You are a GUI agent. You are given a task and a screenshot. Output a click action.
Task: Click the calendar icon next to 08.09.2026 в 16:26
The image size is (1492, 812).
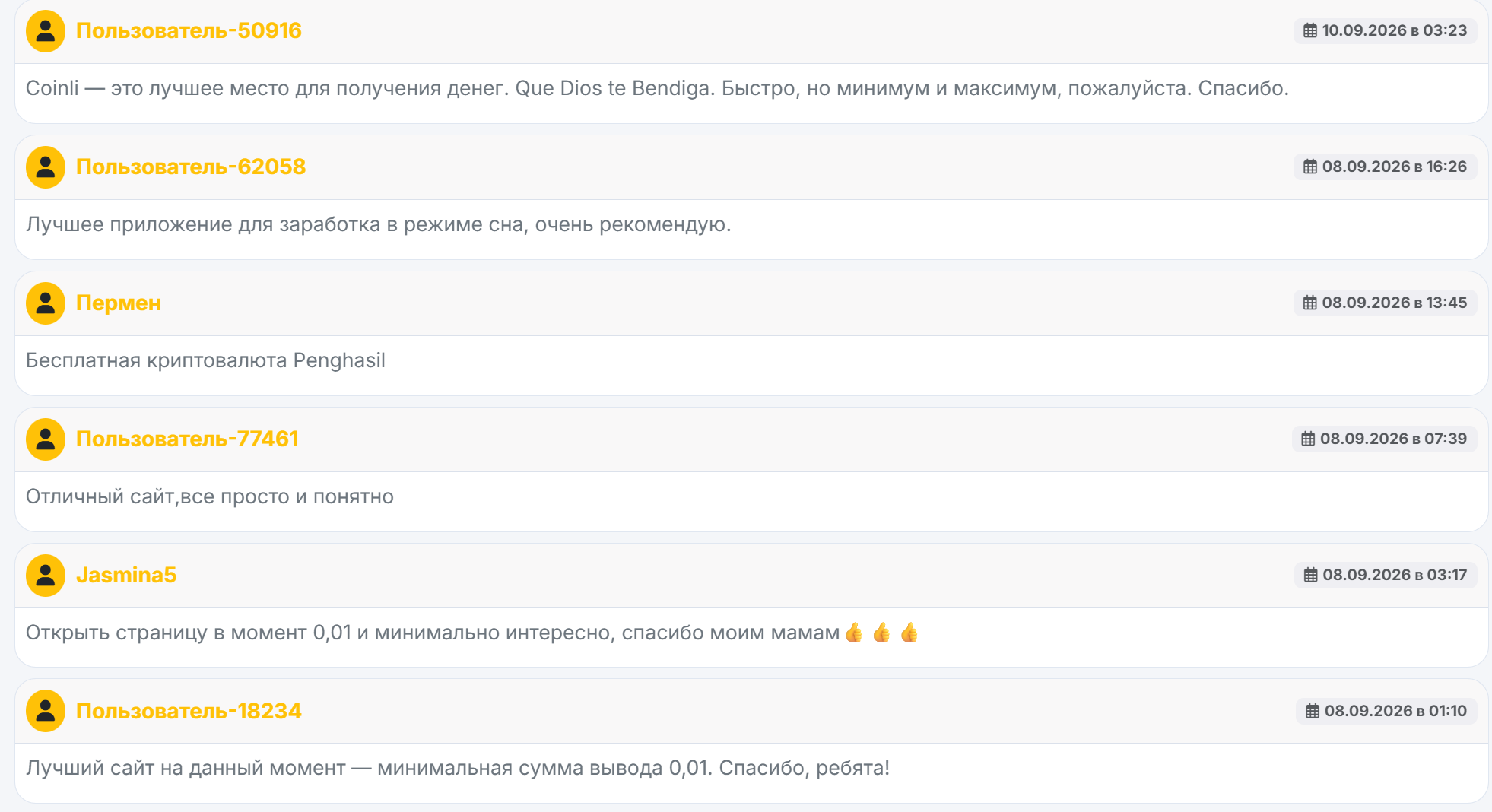tap(1310, 167)
